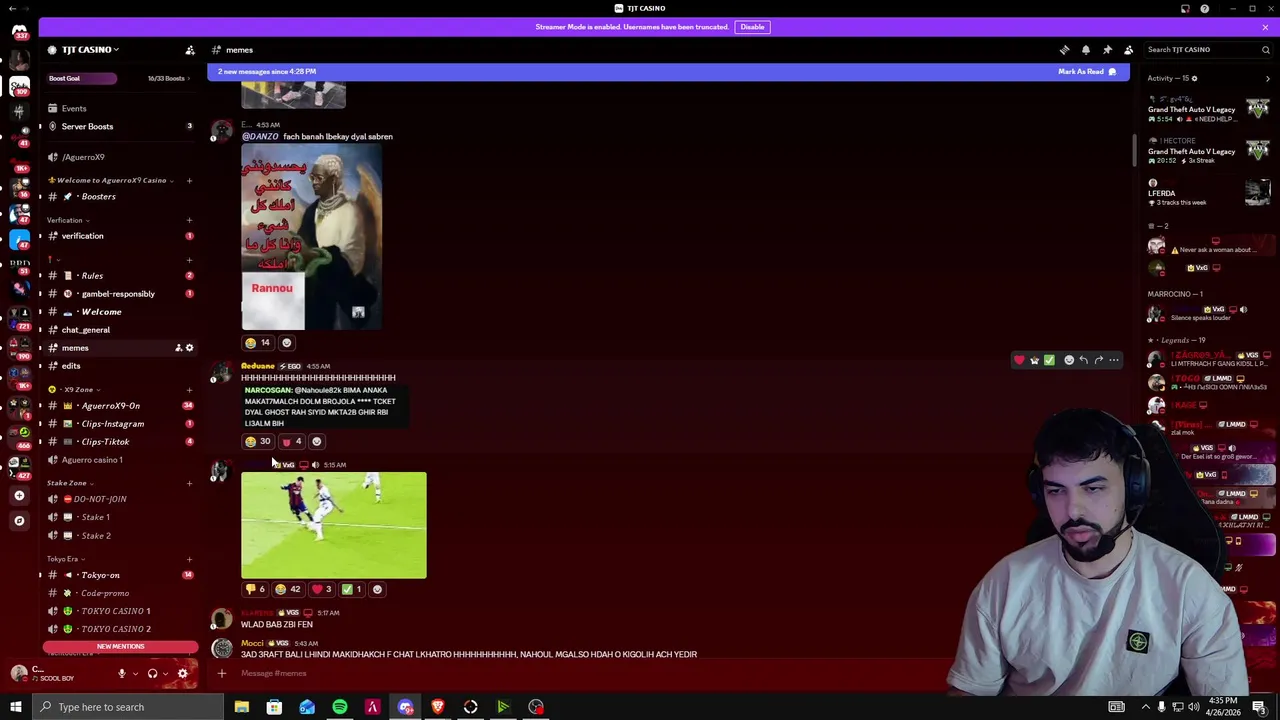The image size is (1280, 720).
Task: Toggle laughing reaction with count 42
Action: click(x=288, y=590)
